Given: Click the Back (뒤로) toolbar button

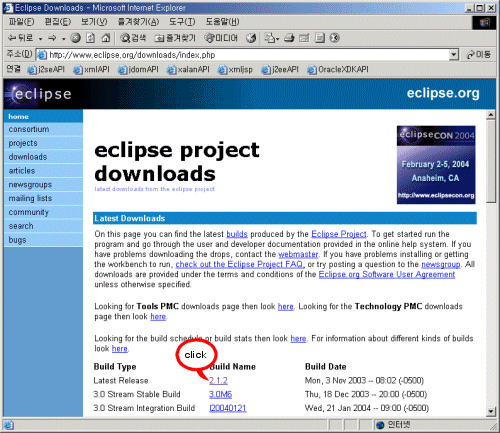Looking at the screenshot, I should [x=20, y=38].
